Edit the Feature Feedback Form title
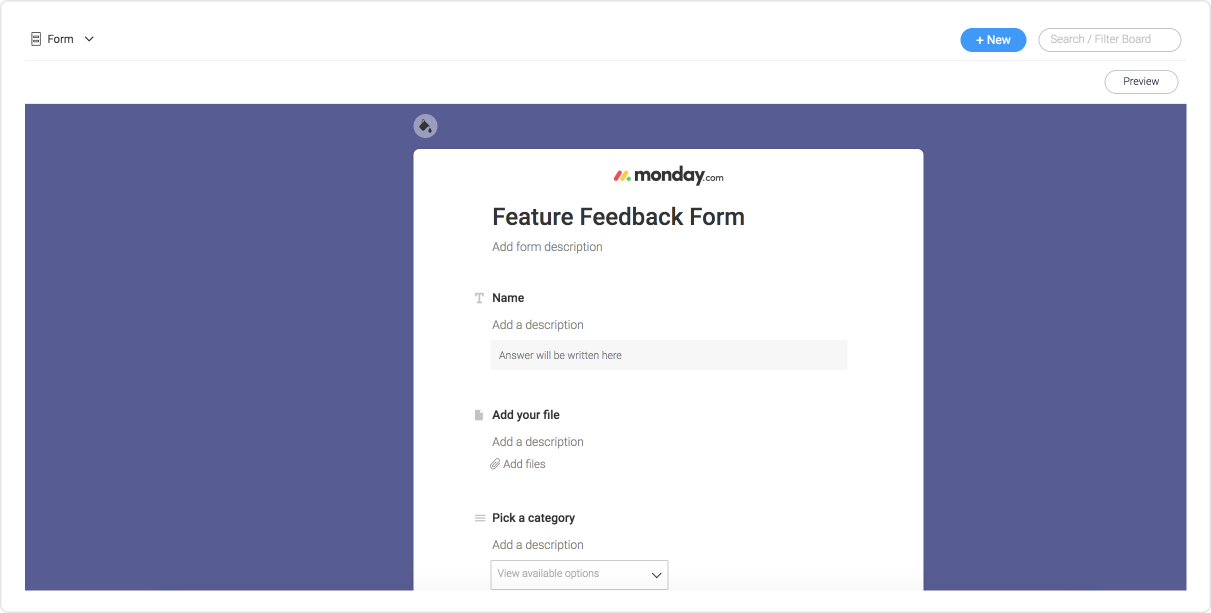The image size is (1211, 613). (x=618, y=217)
